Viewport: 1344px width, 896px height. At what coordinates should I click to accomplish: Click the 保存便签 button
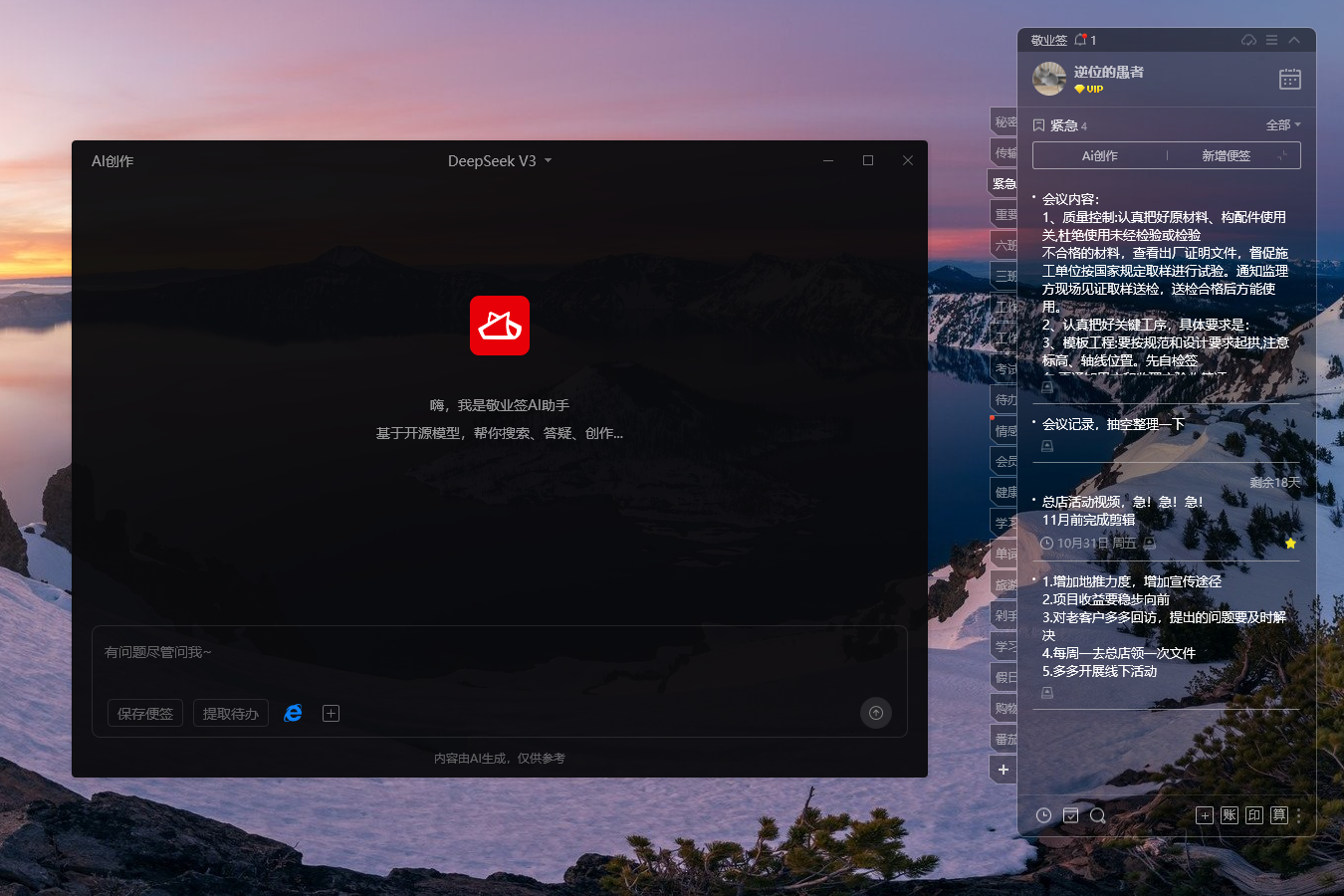click(145, 714)
